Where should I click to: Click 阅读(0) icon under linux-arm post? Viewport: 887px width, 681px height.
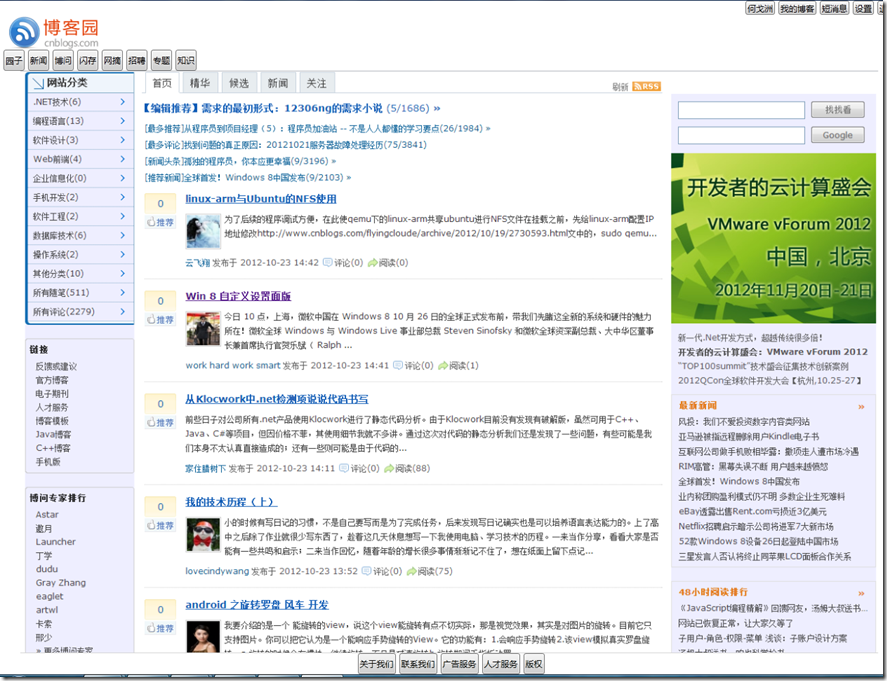click(x=372, y=262)
